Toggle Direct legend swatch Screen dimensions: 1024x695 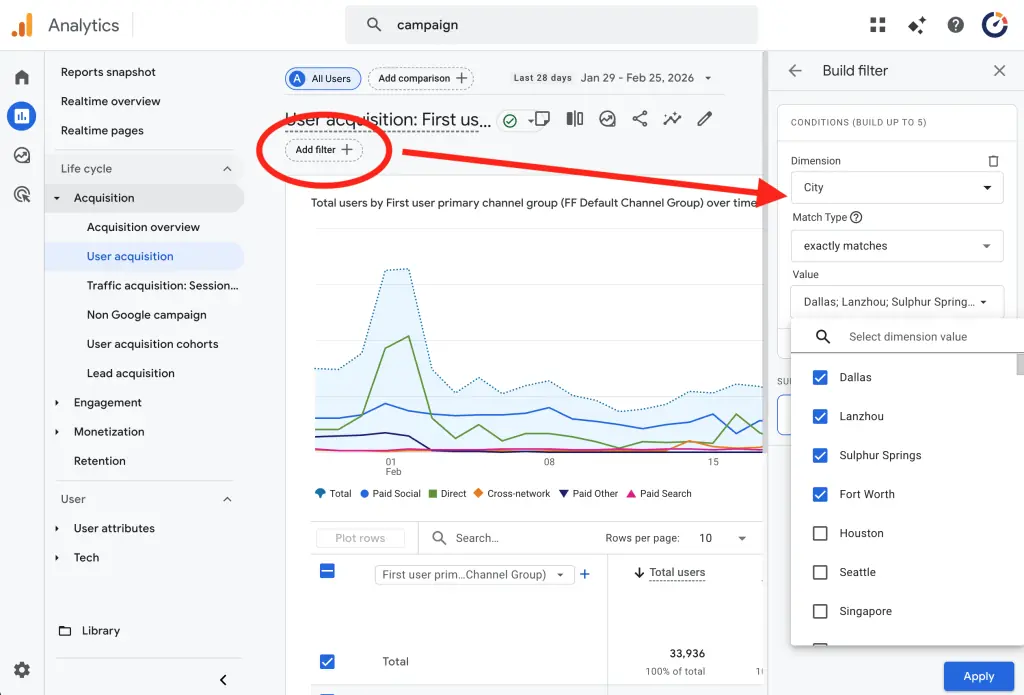pos(432,494)
